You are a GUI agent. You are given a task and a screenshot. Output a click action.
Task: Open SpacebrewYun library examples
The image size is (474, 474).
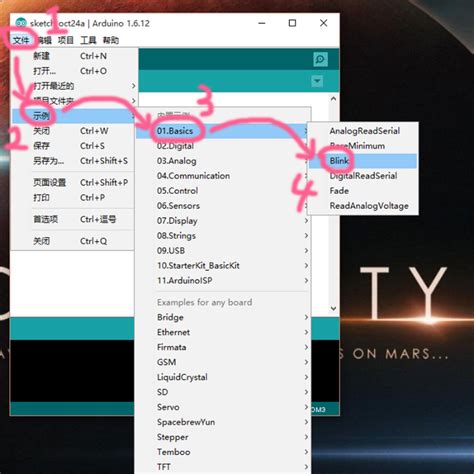(x=223, y=422)
